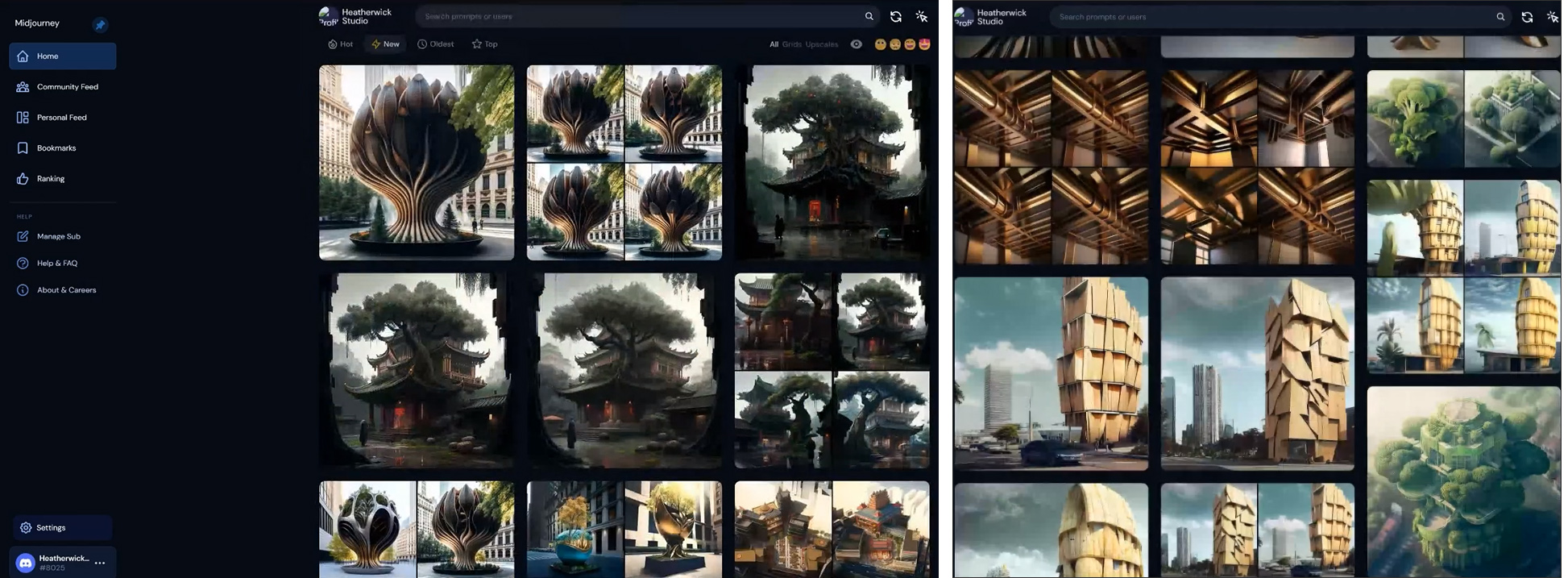Click the Discord logo icon next to the username
Screen dimensions: 1568x578
pyautogui.click(x=26, y=563)
